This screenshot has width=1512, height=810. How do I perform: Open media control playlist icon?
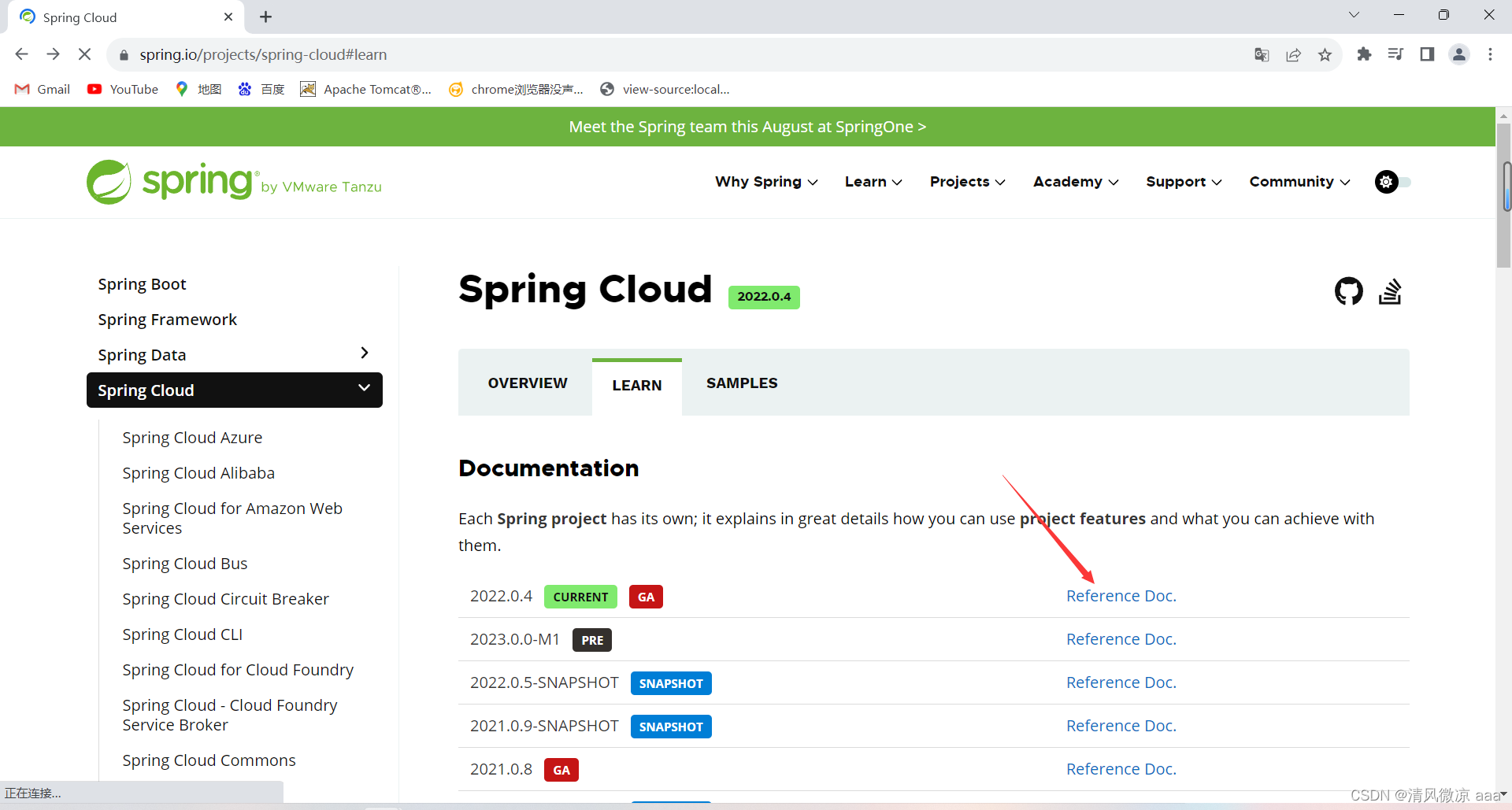click(x=1395, y=54)
